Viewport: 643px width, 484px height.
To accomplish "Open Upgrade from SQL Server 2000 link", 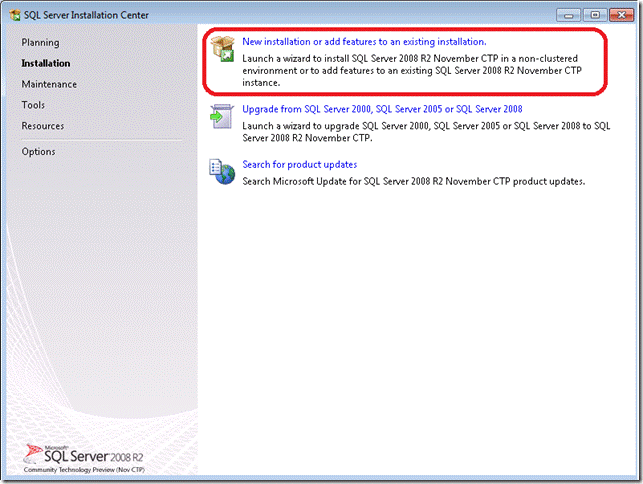I will tap(382, 109).
